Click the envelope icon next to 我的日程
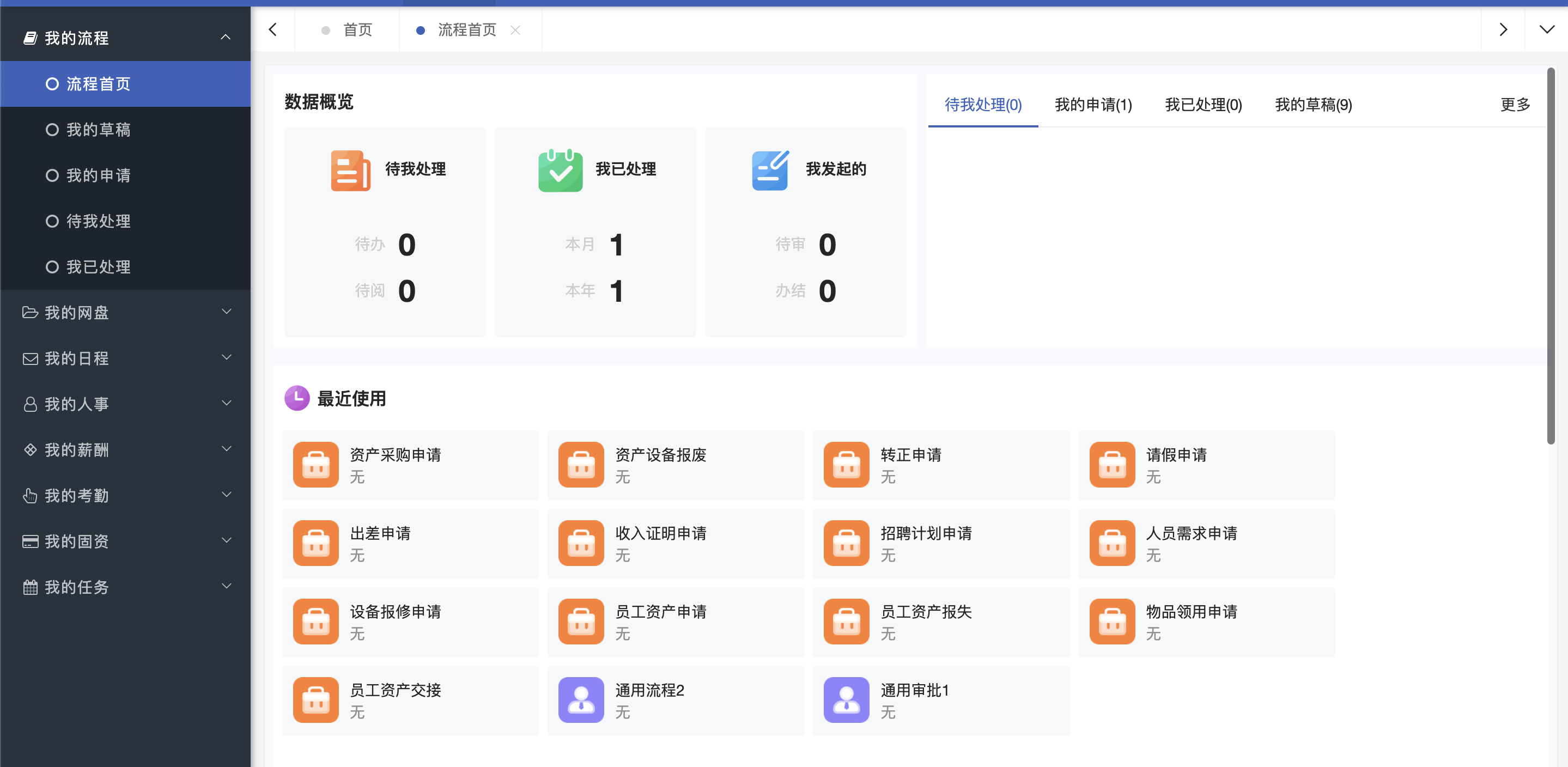The height and width of the screenshot is (767, 1568). click(30, 358)
